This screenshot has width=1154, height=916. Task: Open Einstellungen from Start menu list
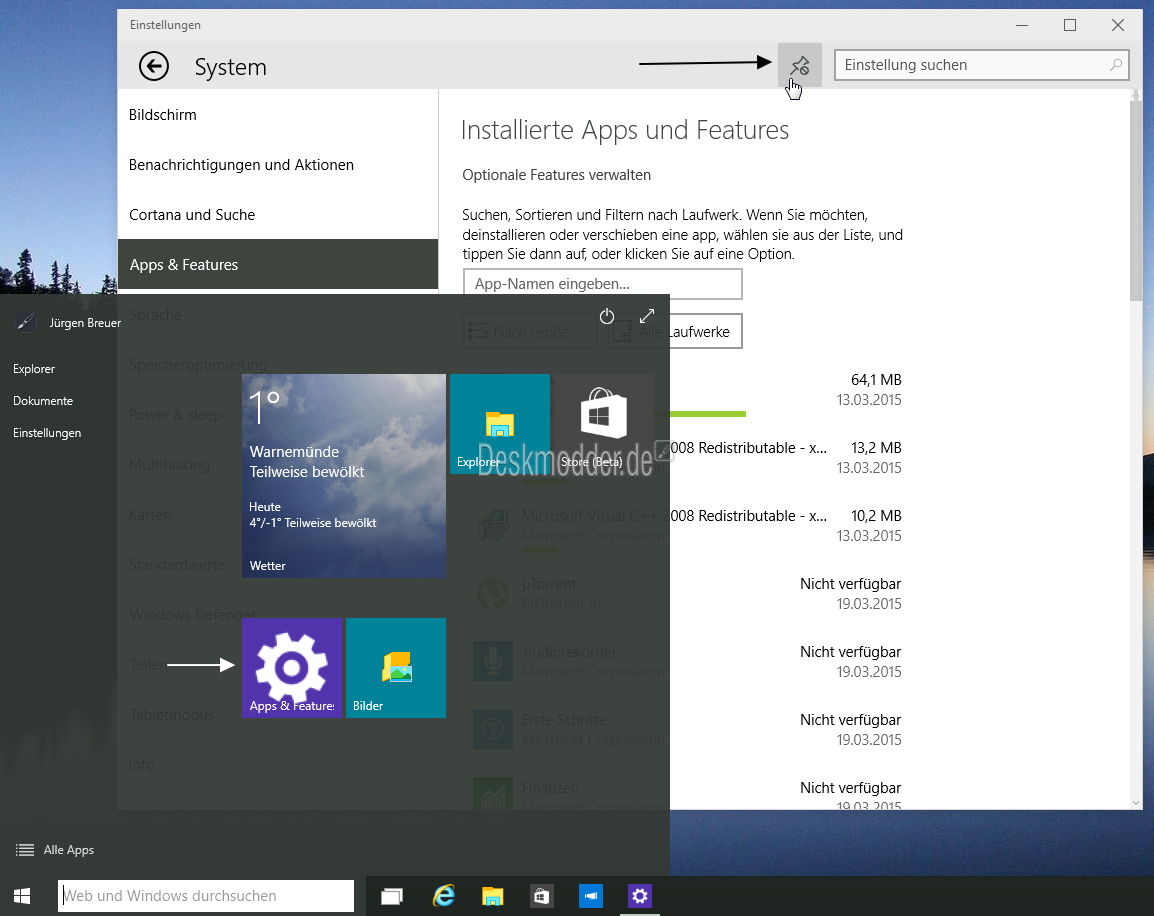coord(47,433)
